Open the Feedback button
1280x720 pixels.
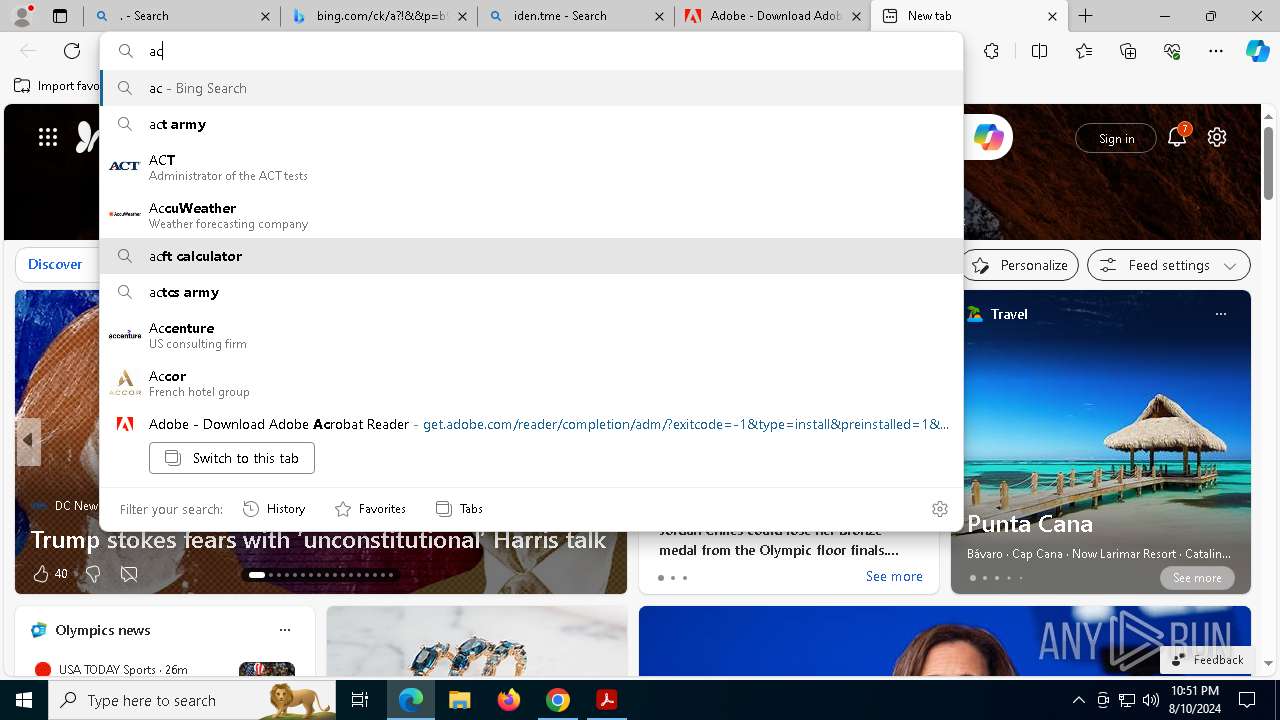pos(1207,659)
